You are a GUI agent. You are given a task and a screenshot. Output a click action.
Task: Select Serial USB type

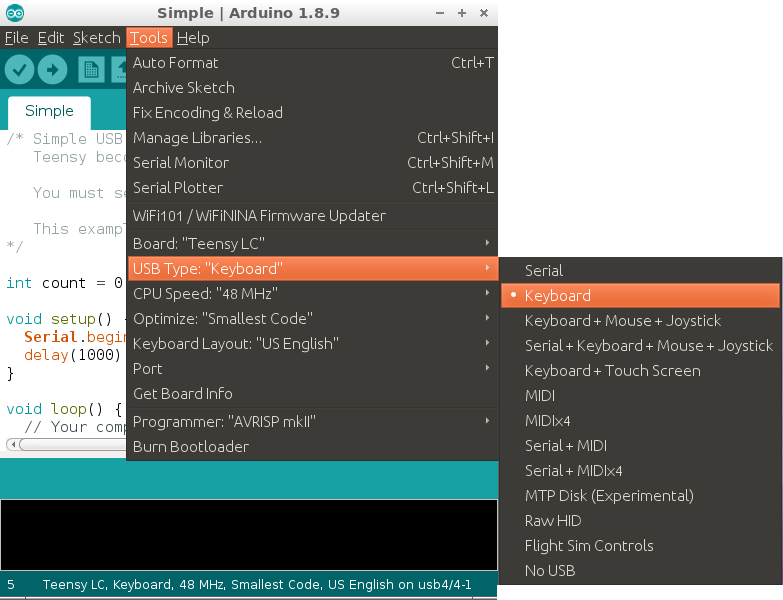pyautogui.click(x=640, y=271)
